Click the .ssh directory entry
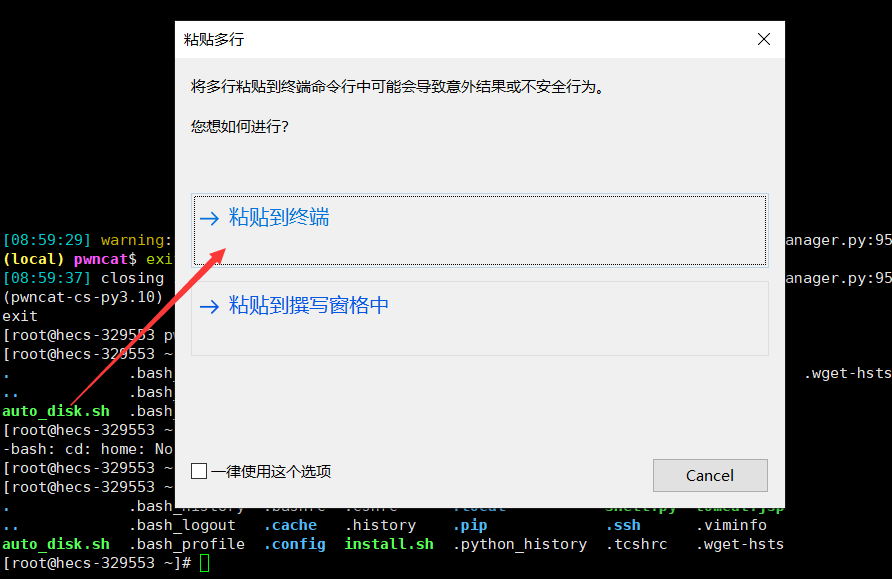Screen dimensions: 892x579 pyautogui.click(x=623, y=524)
